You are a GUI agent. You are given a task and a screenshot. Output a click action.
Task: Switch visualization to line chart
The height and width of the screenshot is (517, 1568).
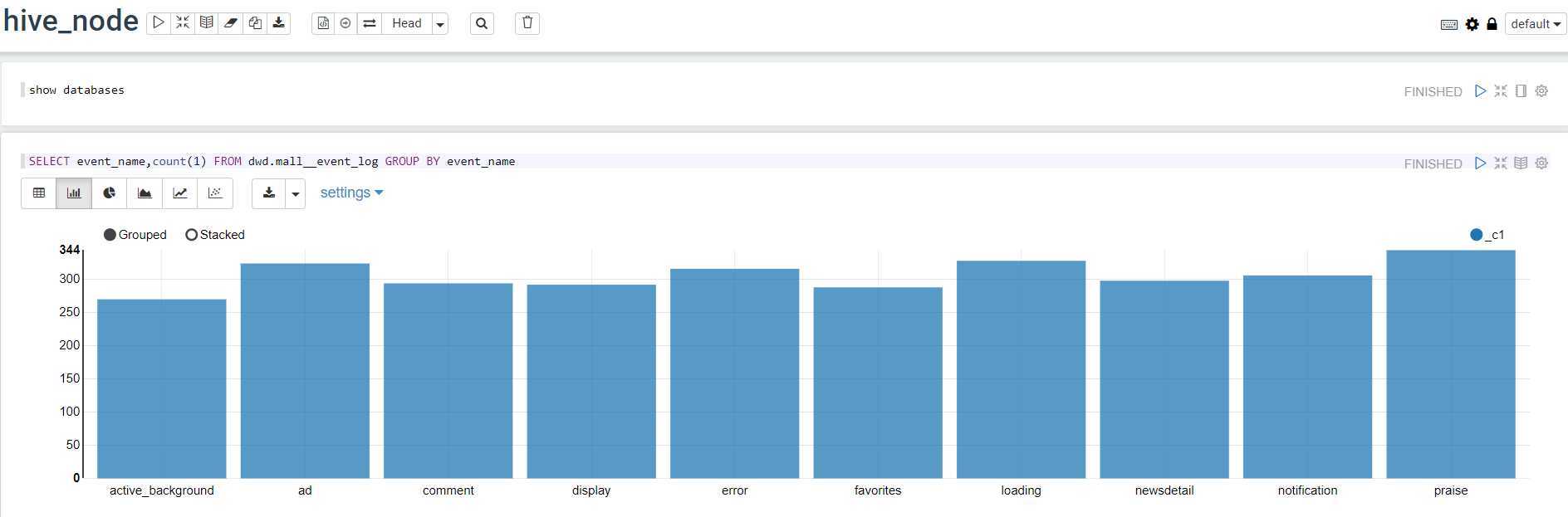click(x=179, y=193)
